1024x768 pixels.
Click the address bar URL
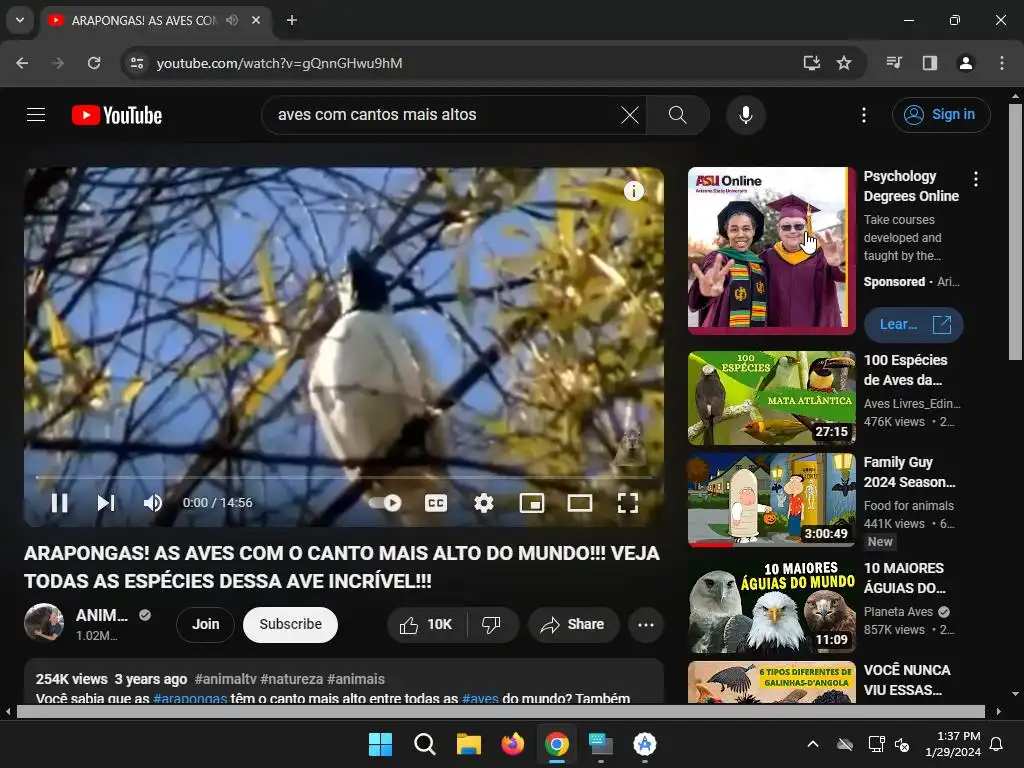pyautogui.click(x=280, y=63)
